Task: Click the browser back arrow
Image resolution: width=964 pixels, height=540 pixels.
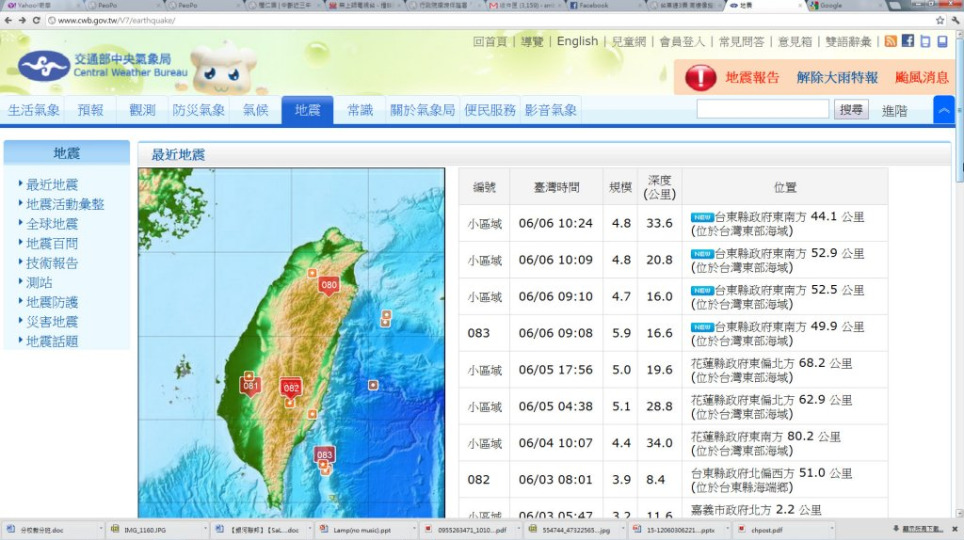Action: [x=7, y=20]
